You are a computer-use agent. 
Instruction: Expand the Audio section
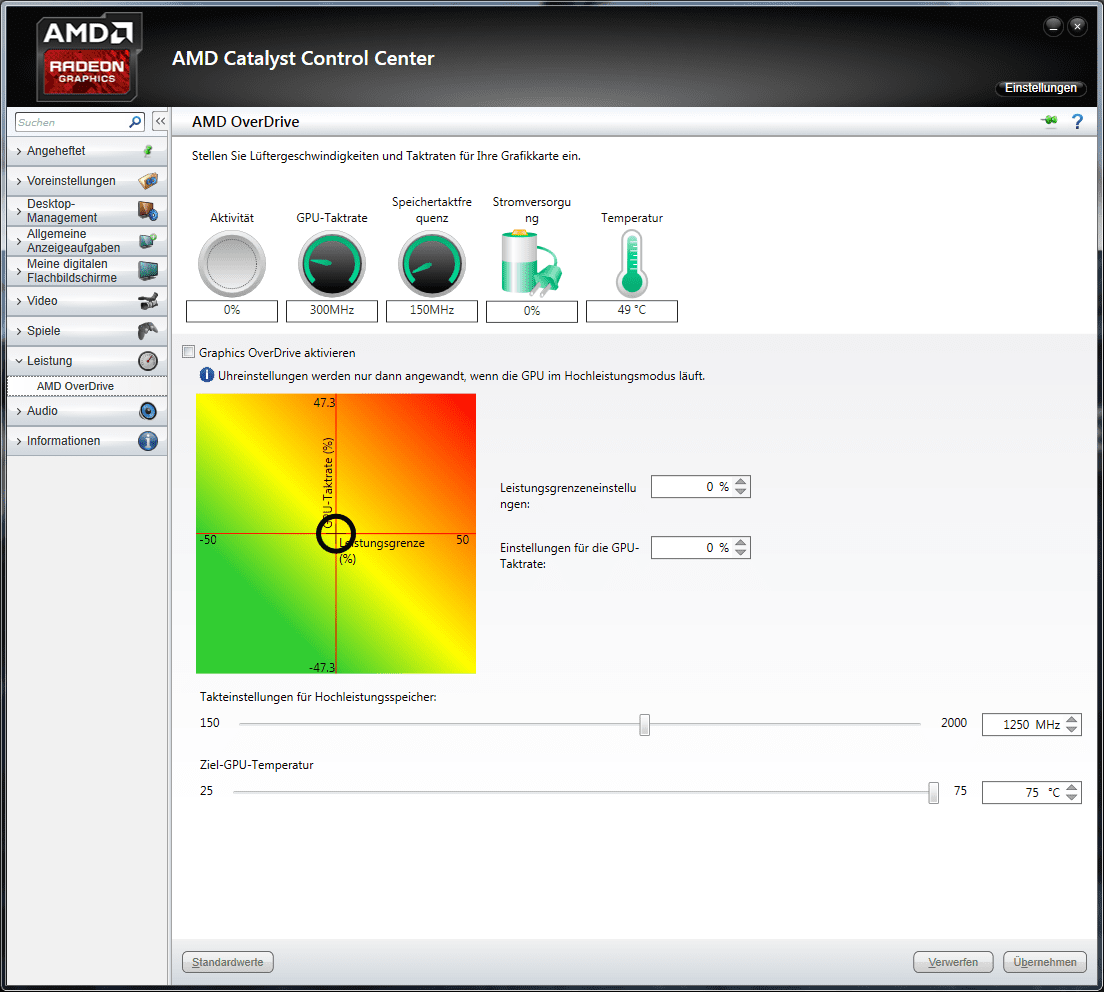tap(19, 411)
